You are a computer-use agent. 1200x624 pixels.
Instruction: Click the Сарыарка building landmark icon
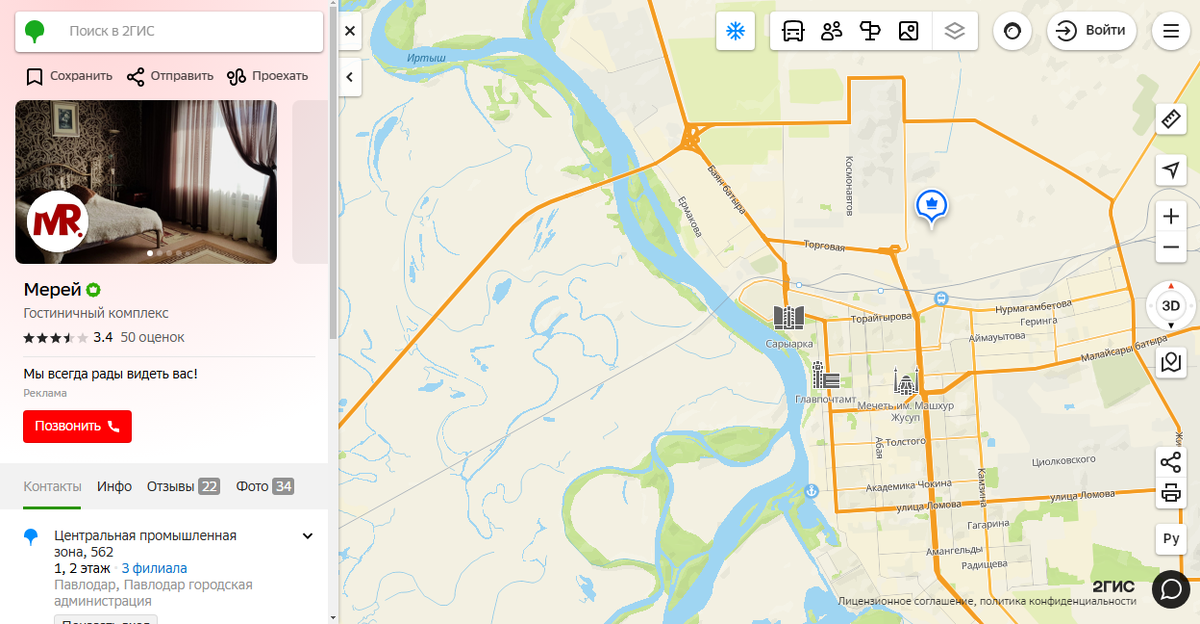(x=789, y=318)
